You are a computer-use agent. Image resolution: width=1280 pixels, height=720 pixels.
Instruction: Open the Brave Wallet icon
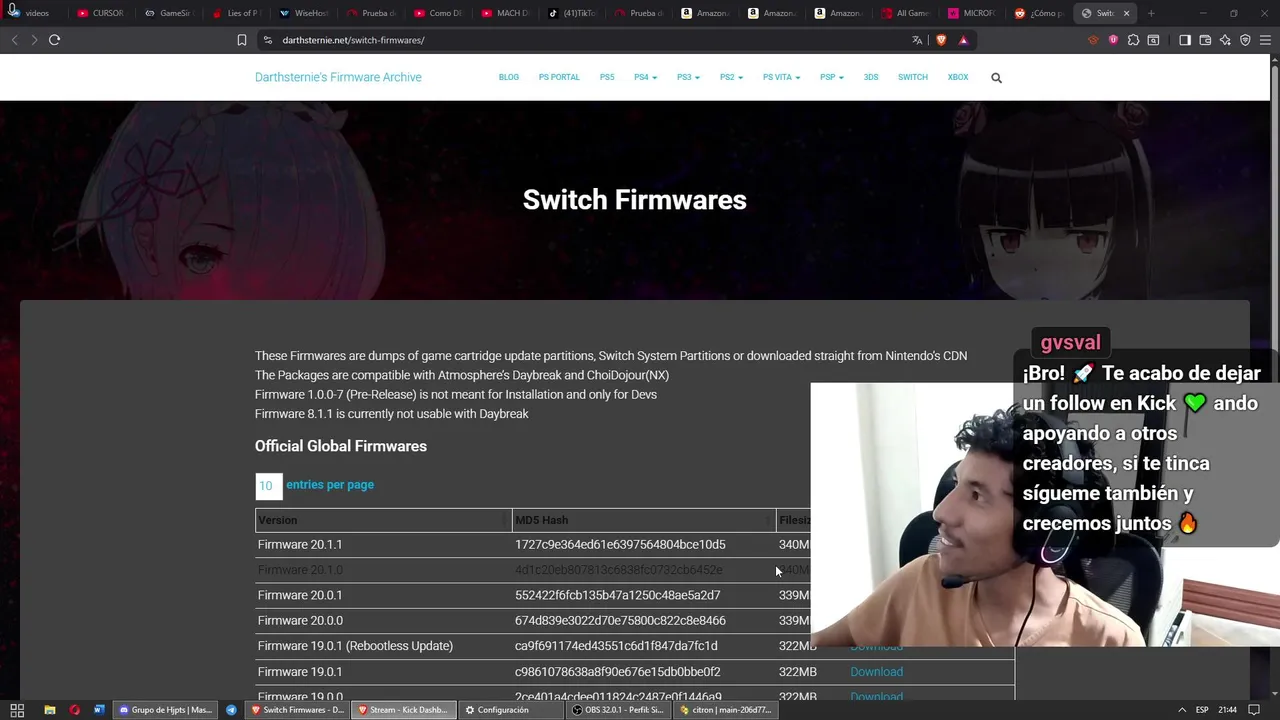point(1205,40)
